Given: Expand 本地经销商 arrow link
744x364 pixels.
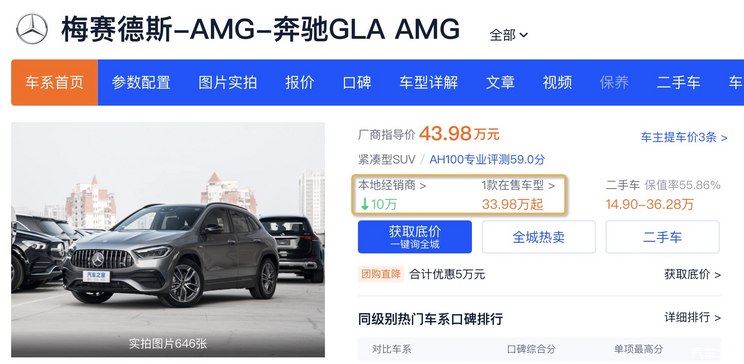Looking at the screenshot, I should coord(392,186).
